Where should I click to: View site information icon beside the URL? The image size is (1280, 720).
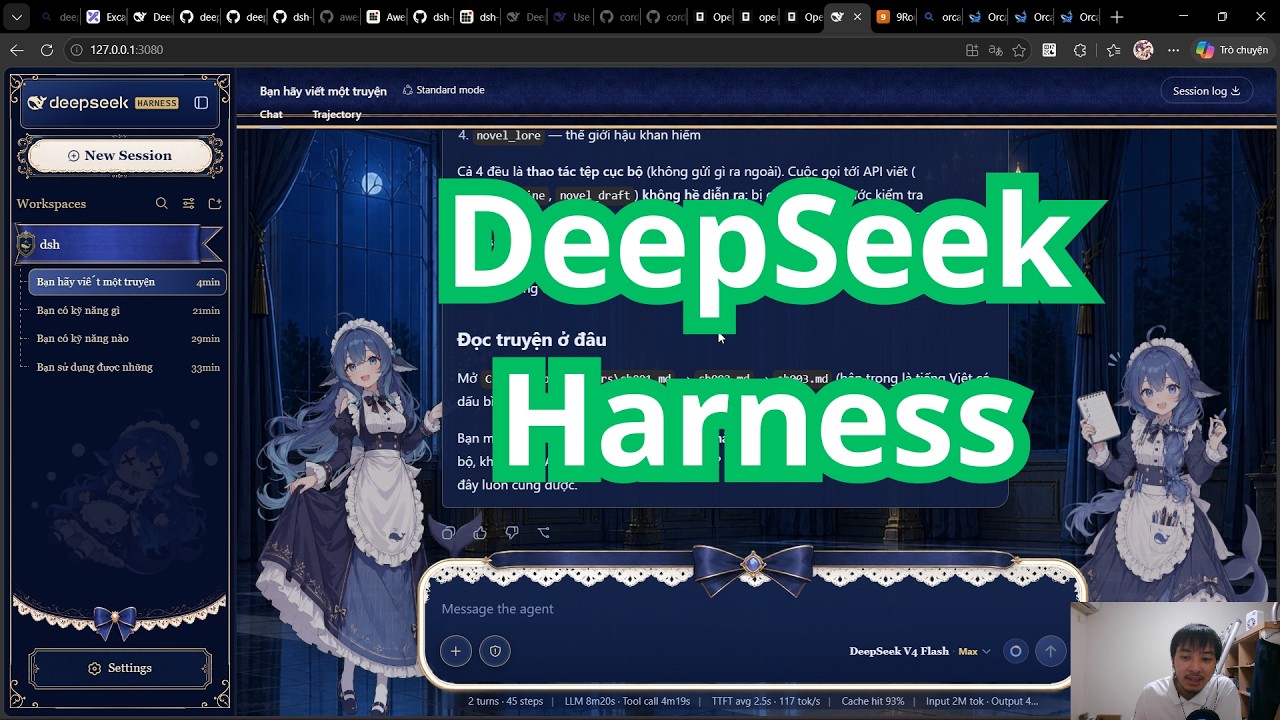coord(77,50)
